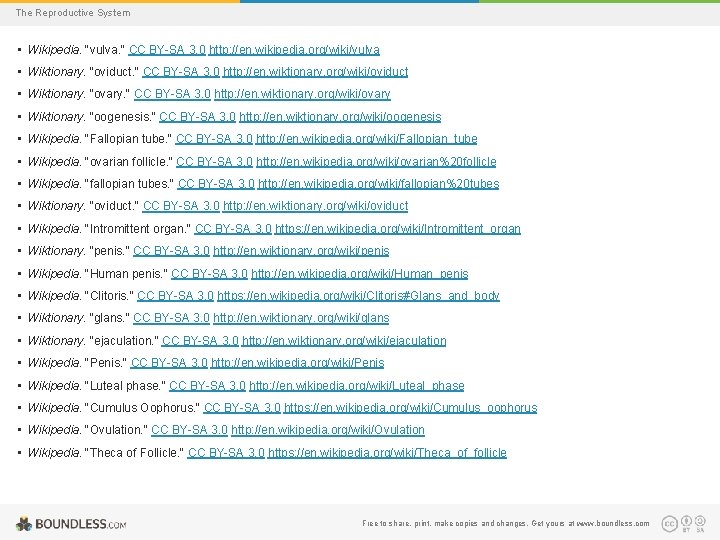The width and height of the screenshot is (720, 540).
Task: Open the Human_penis Wikipedia link
Action: (360, 274)
